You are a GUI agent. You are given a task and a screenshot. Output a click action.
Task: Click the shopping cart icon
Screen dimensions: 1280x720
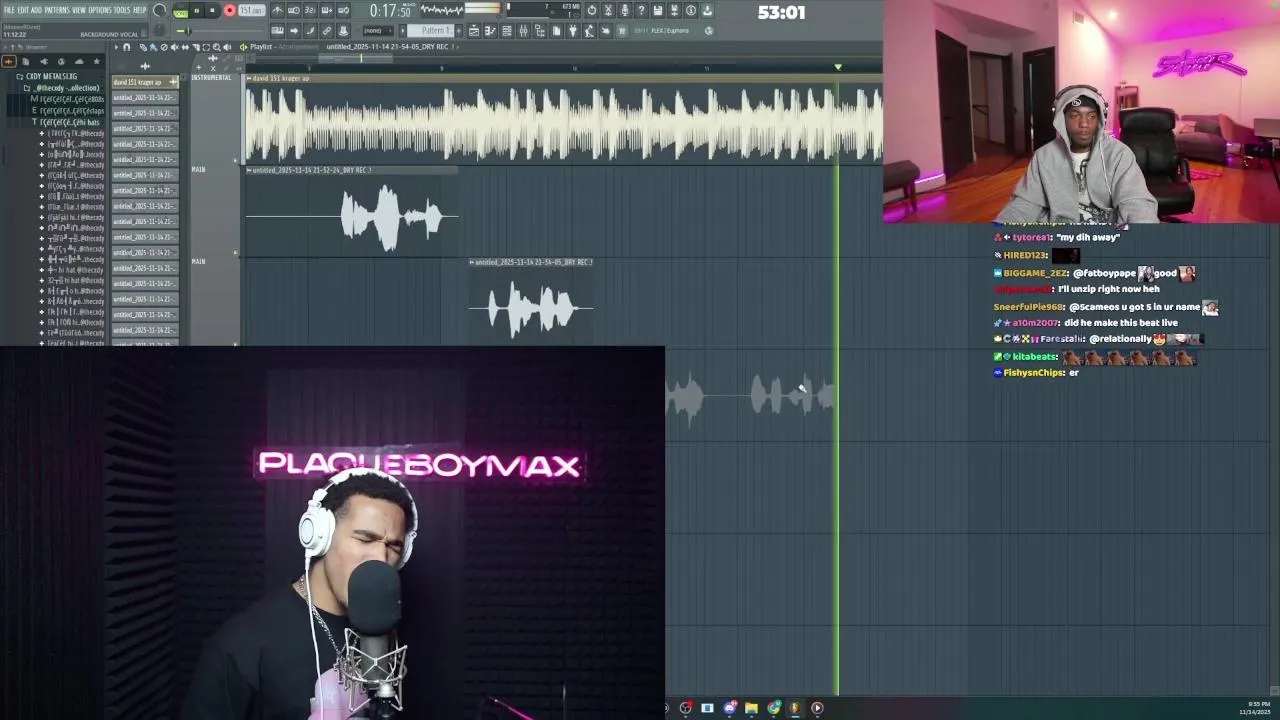pos(622,31)
